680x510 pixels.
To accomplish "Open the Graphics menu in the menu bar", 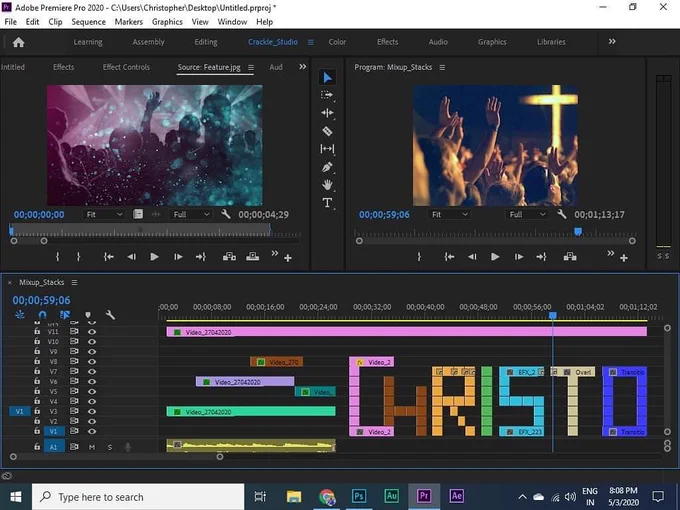I will 167,22.
